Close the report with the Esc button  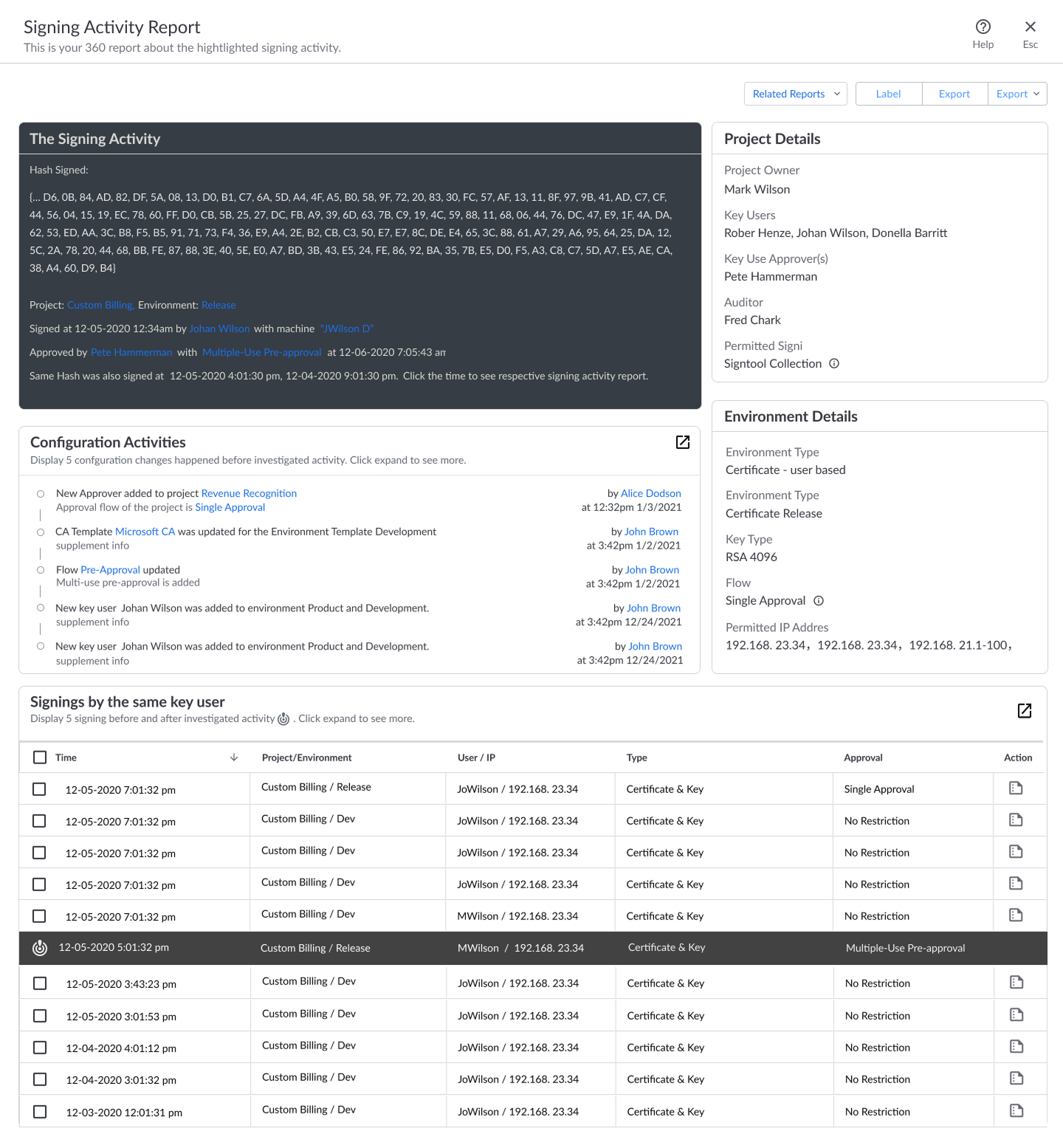click(1031, 33)
